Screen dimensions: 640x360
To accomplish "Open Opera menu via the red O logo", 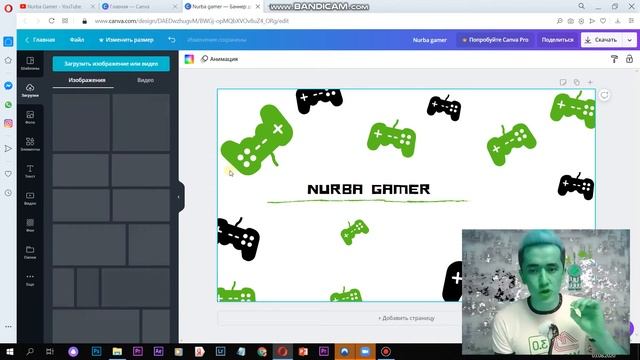I will point(8,8).
